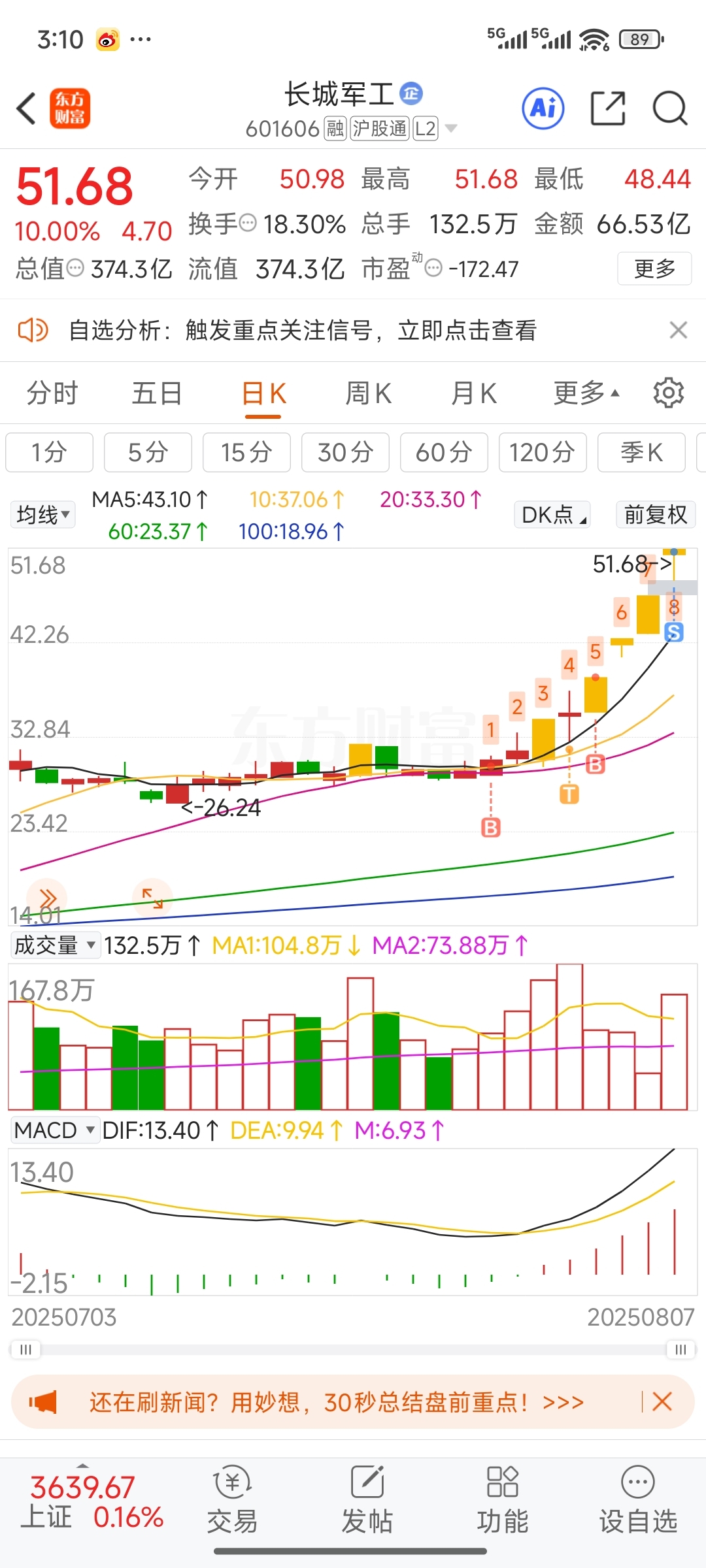Switch to the 分时 tab
The width and height of the screenshot is (706, 1568).
(x=52, y=393)
